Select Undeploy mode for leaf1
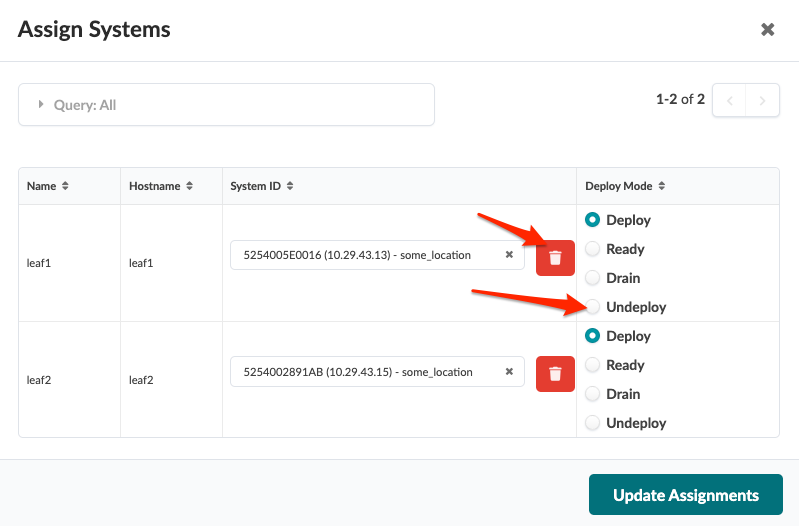This screenshot has width=799, height=526. tap(594, 307)
